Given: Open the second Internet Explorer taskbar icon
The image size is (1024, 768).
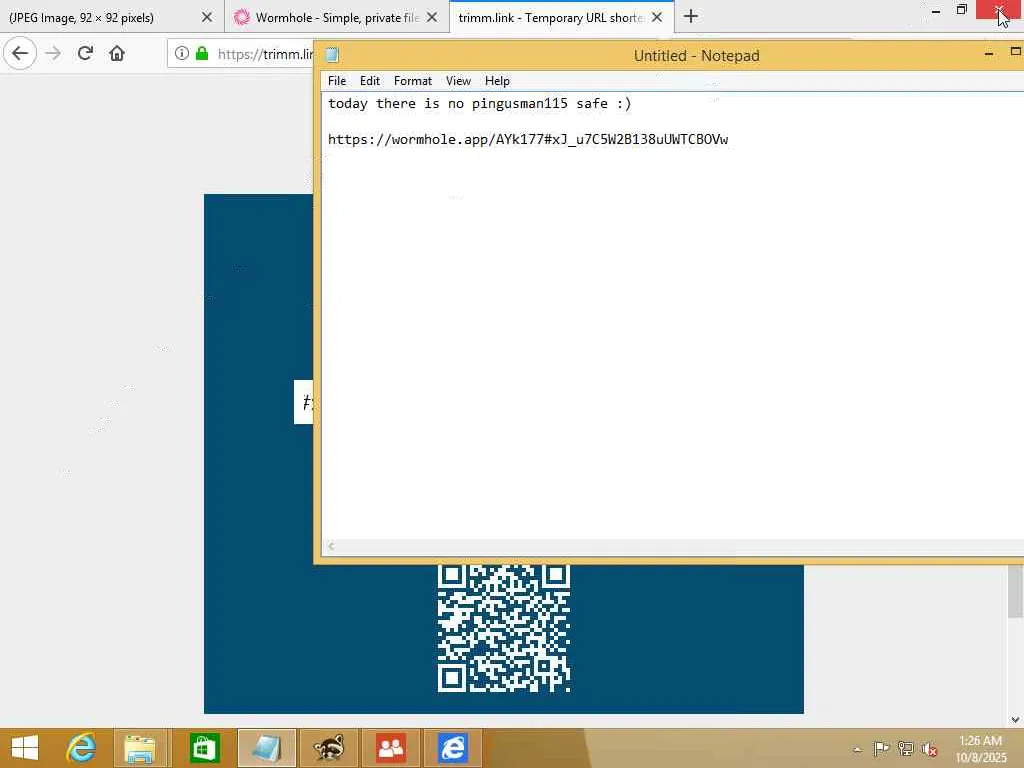Looking at the screenshot, I should (x=453, y=748).
